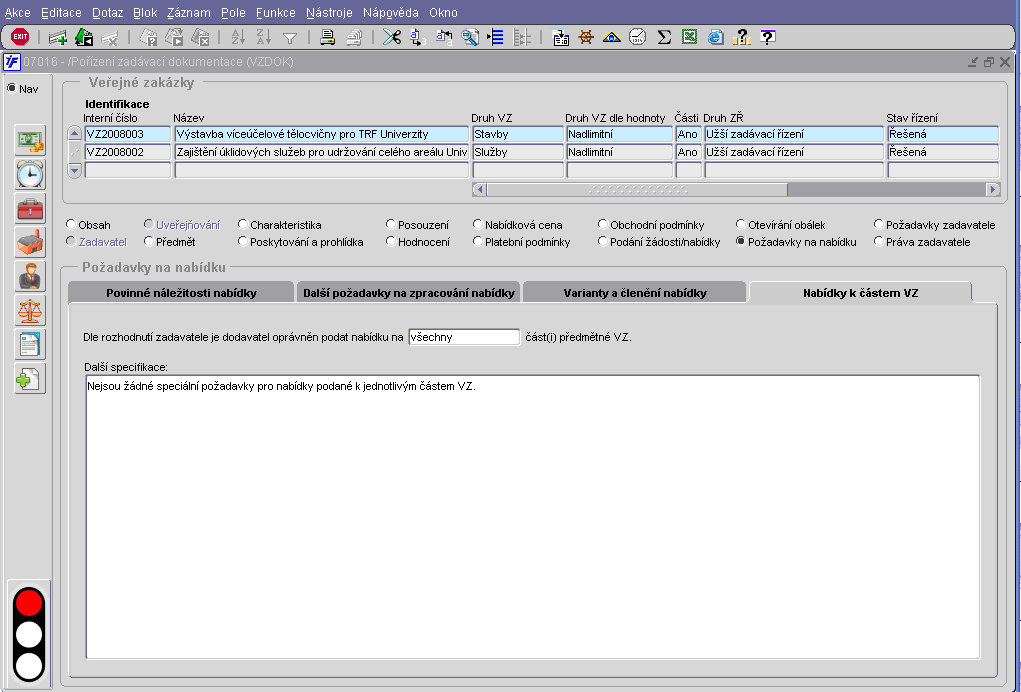1021x692 pixels.
Task: Click the Sigma sum icon
Action: pyautogui.click(x=664, y=38)
